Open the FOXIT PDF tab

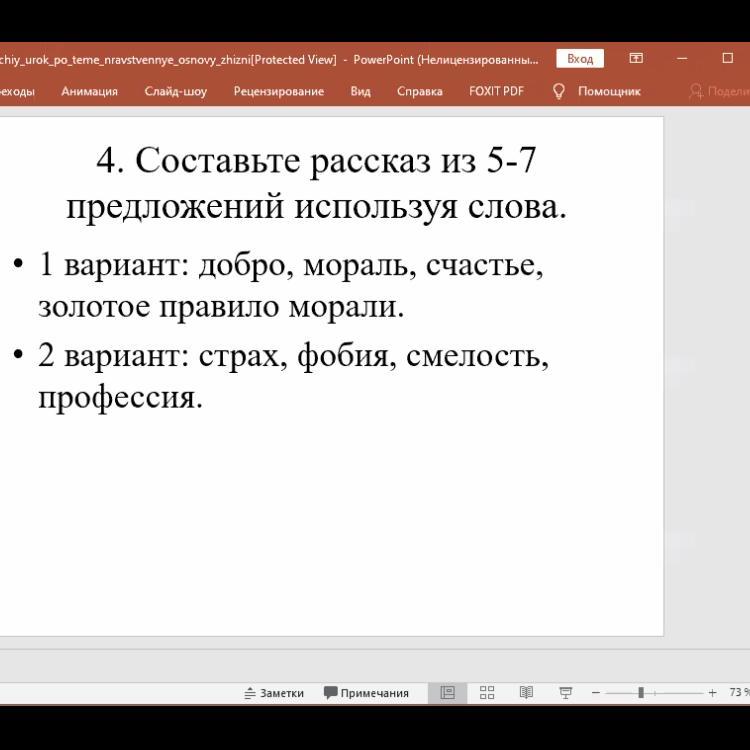496,91
